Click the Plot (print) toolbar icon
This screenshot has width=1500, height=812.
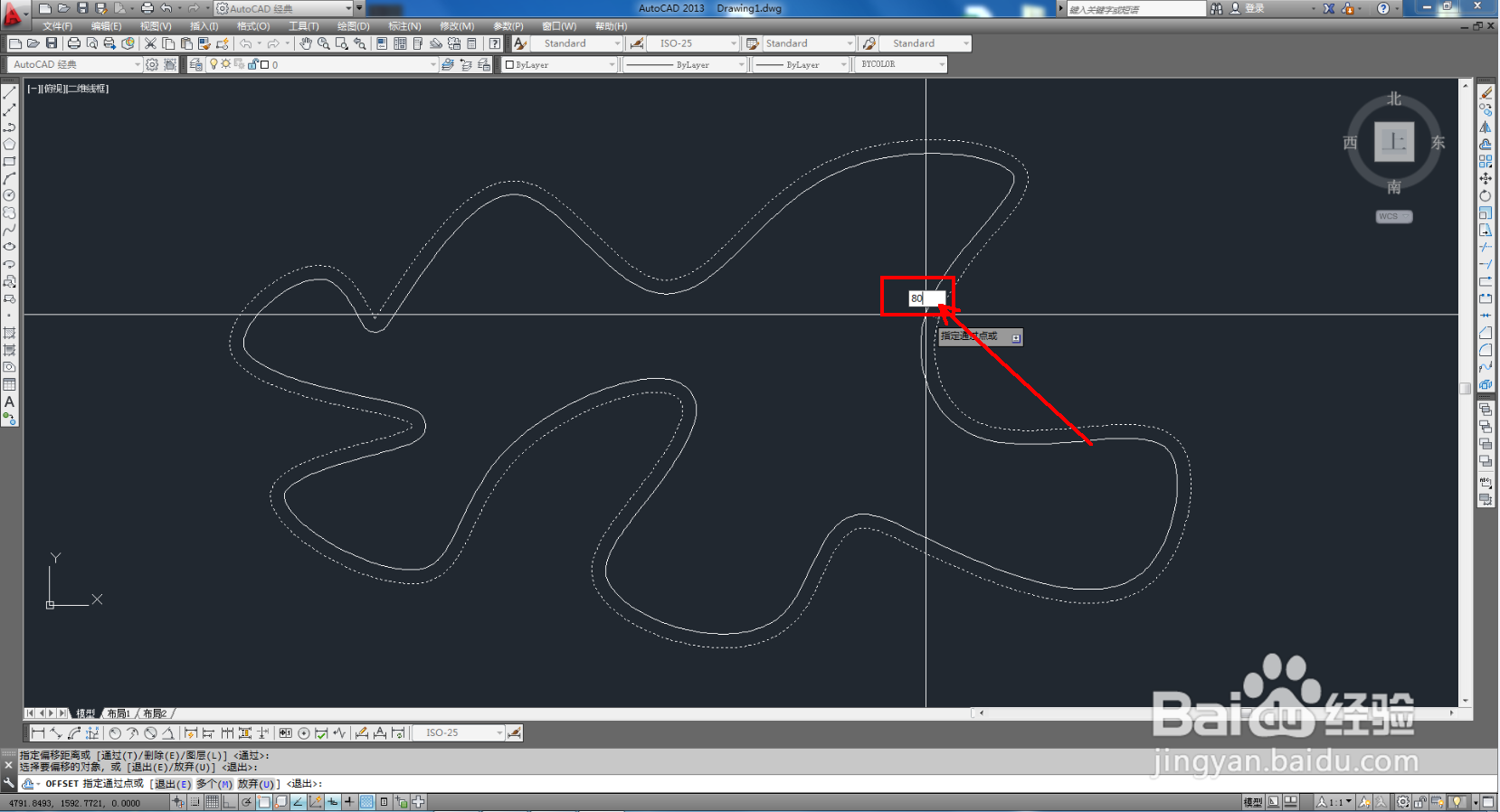tap(74, 43)
